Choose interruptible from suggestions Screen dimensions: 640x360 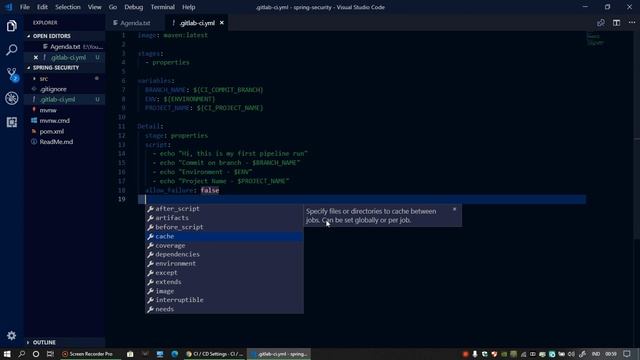click(x=224, y=300)
